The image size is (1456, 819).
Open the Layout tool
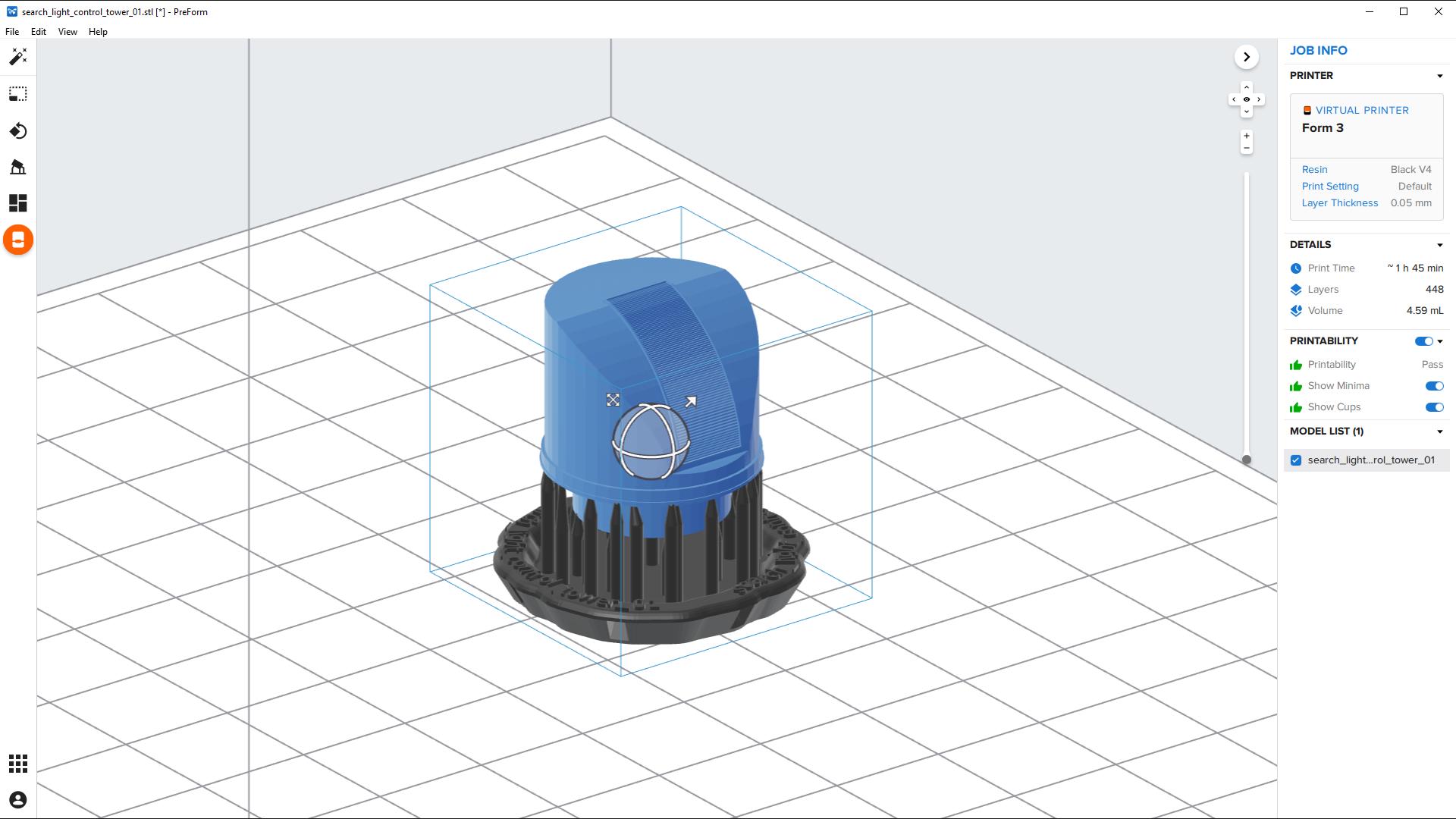[x=18, y=203]
